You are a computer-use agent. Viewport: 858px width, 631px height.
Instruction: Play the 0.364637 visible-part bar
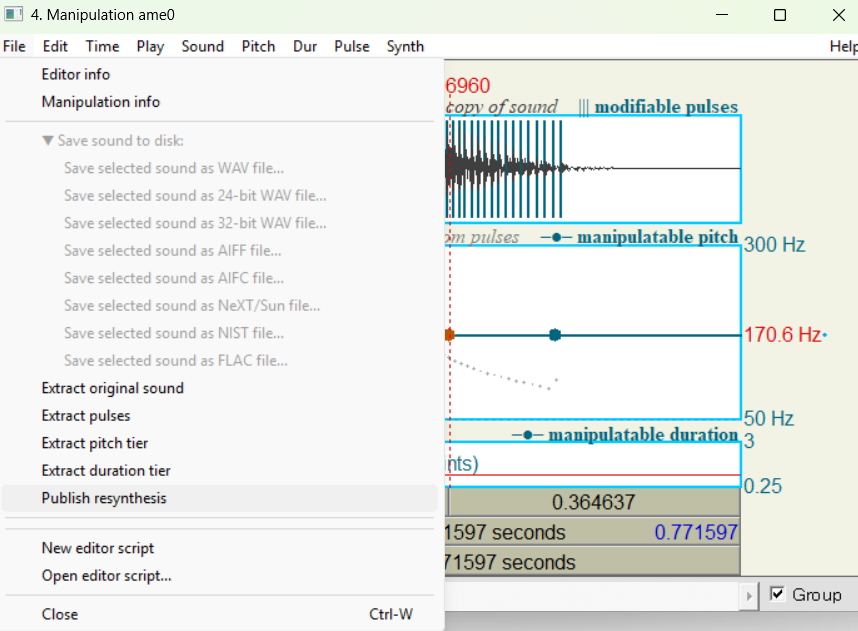point(594,502)
